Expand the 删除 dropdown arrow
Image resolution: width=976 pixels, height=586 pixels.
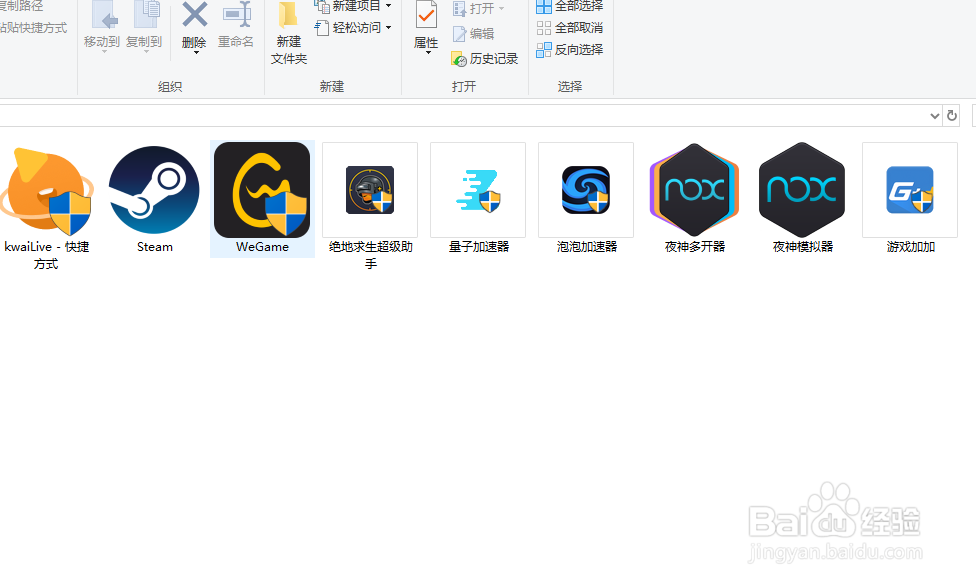coord(196,53)
